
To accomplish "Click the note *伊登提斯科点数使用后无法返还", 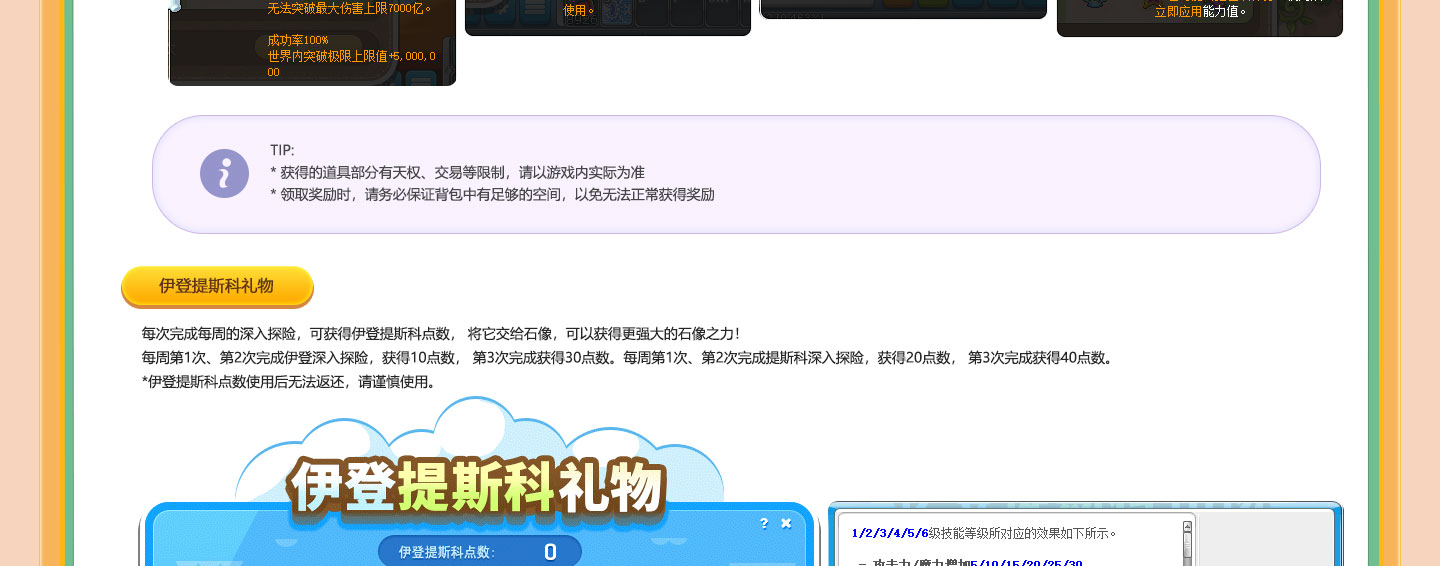I will 290,382.
